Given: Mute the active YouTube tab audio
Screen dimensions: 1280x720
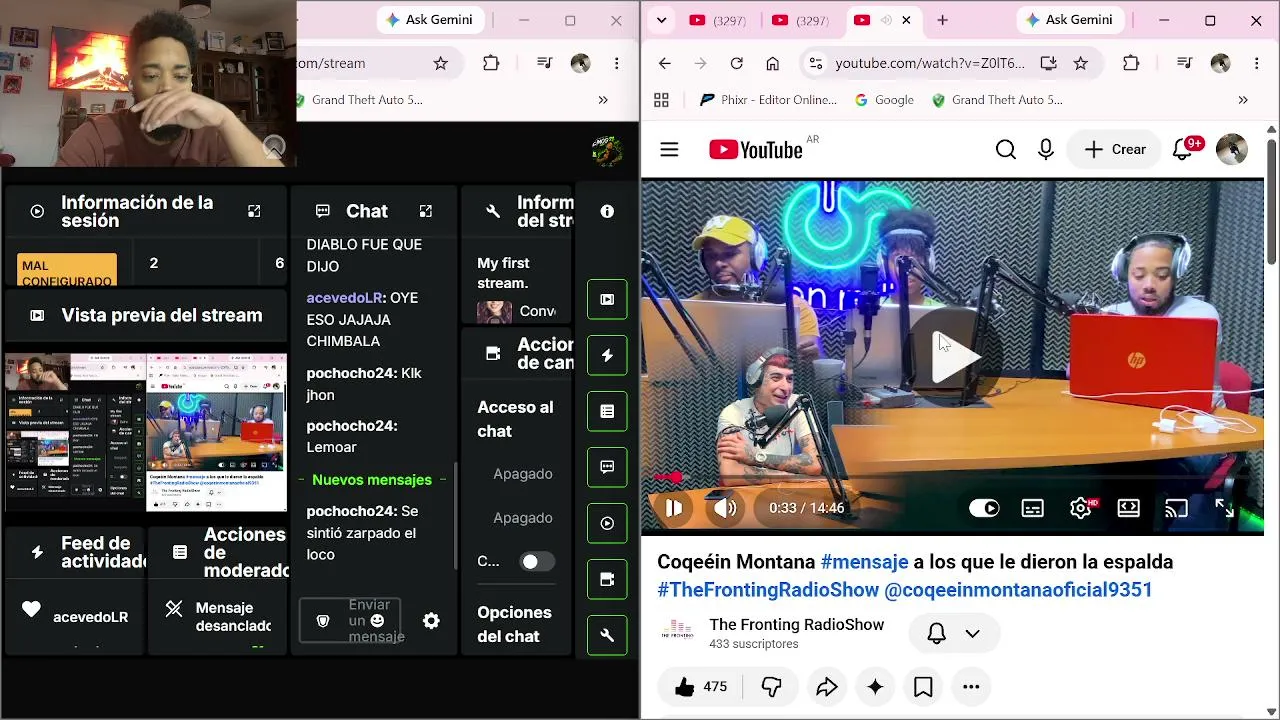Looking at the screenshot, I should [x=886, y=20].
